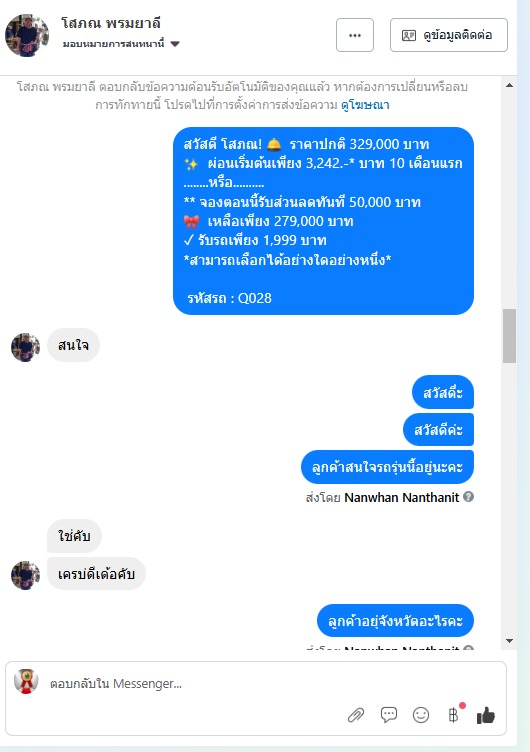Click the ดูโฆษณา link

tap(365, 105)
